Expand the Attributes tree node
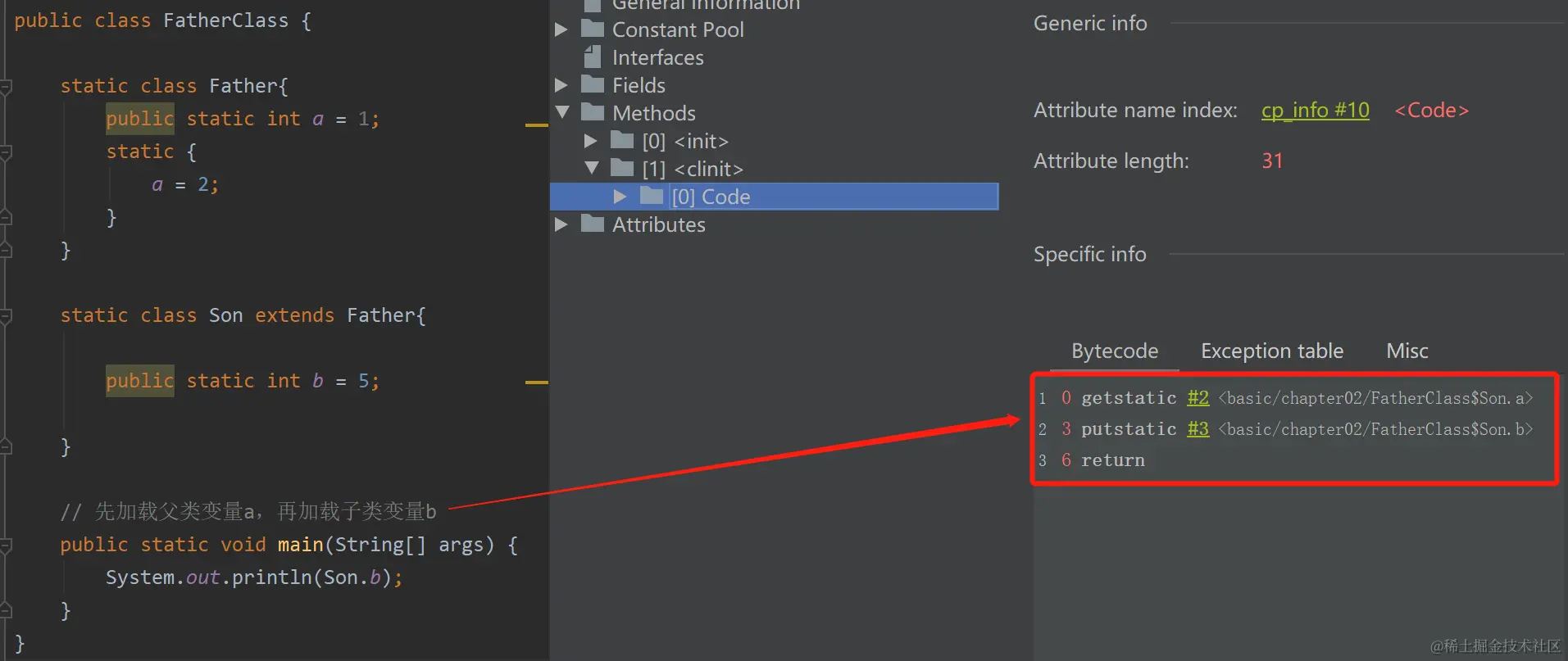This screenshot has height=661, width=1568. tap(561, 224)
